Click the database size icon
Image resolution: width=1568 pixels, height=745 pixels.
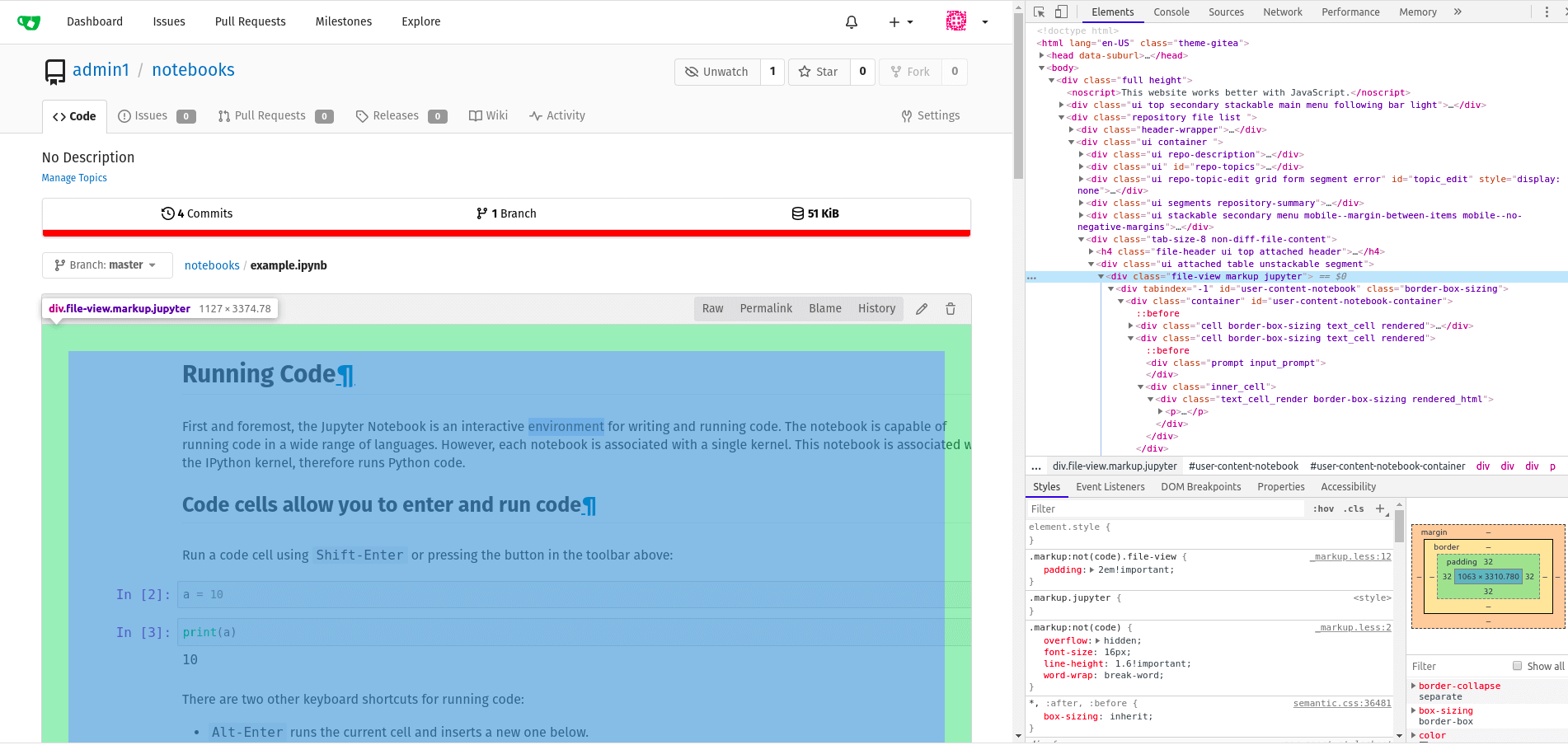click(798, 213)
